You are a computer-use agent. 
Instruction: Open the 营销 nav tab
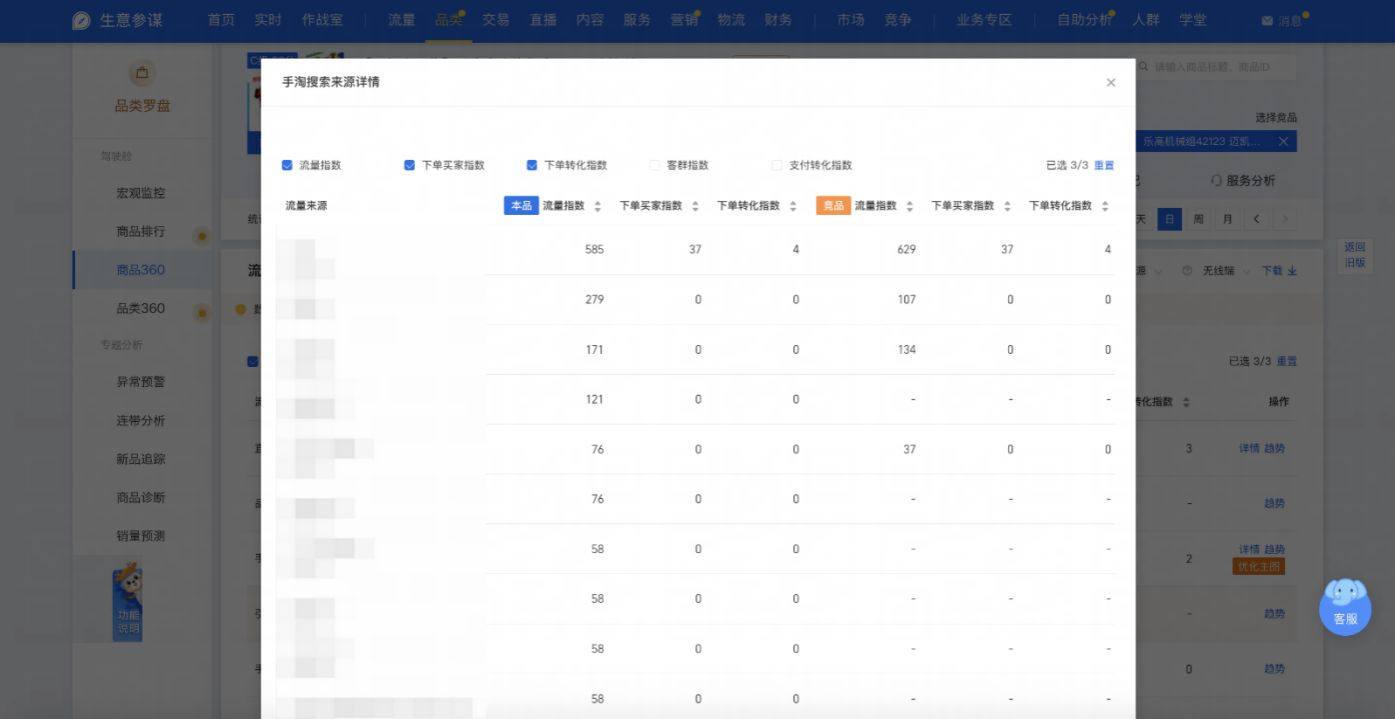[x=684, y=20]
